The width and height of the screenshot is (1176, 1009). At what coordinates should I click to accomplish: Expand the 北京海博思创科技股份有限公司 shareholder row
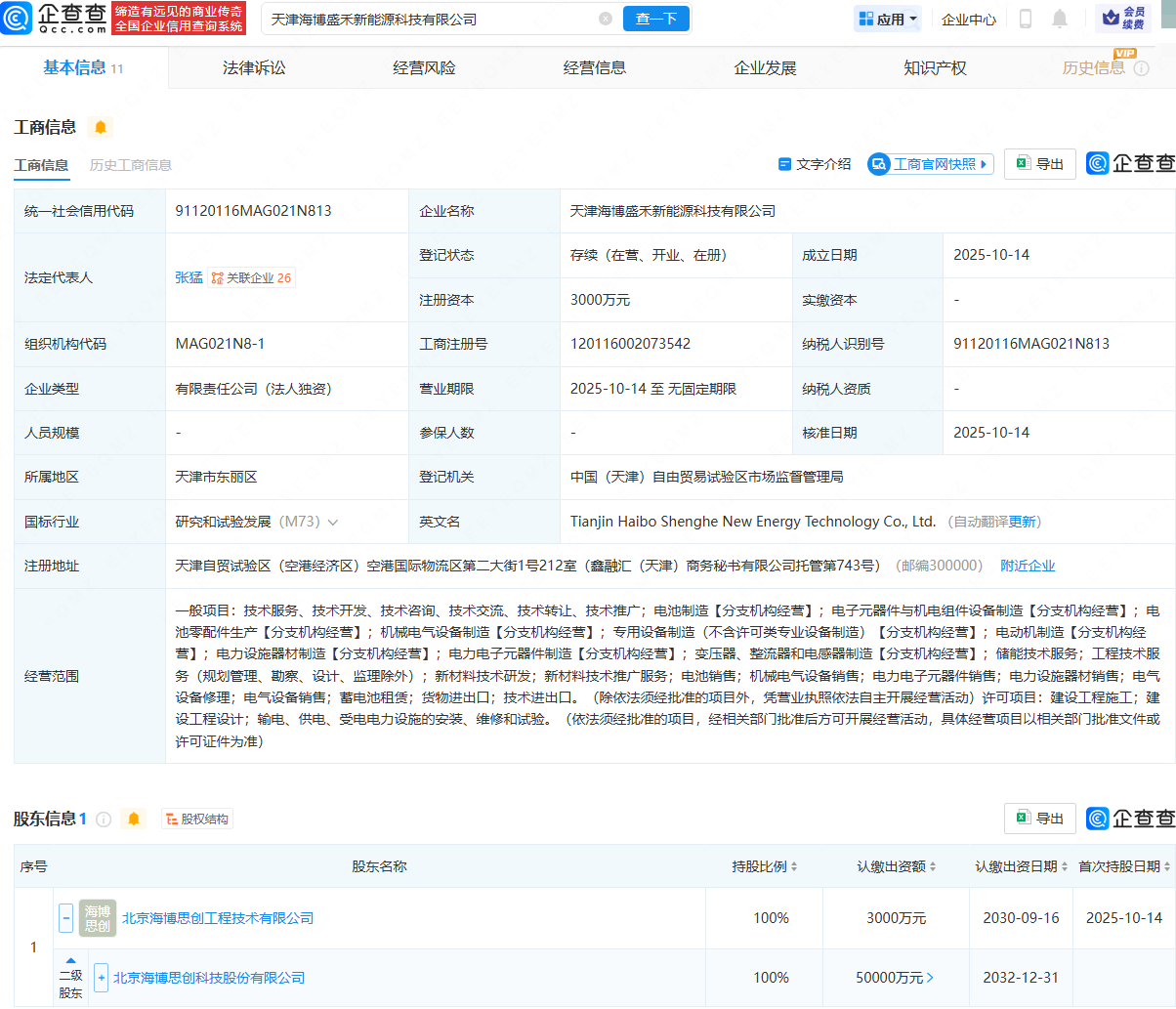[x=101, y=978]
